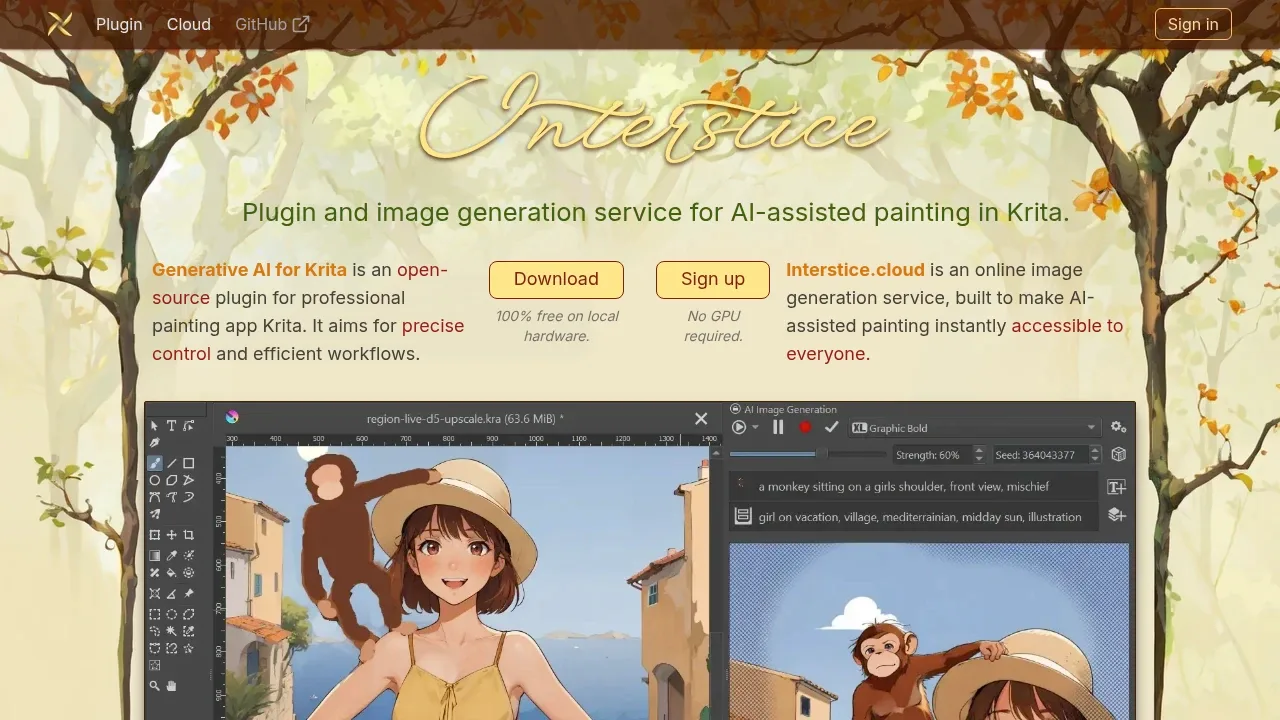Select the Freehand Brush tool
1280x720 pixels.
pyautogui.click(x=154, y=462)
